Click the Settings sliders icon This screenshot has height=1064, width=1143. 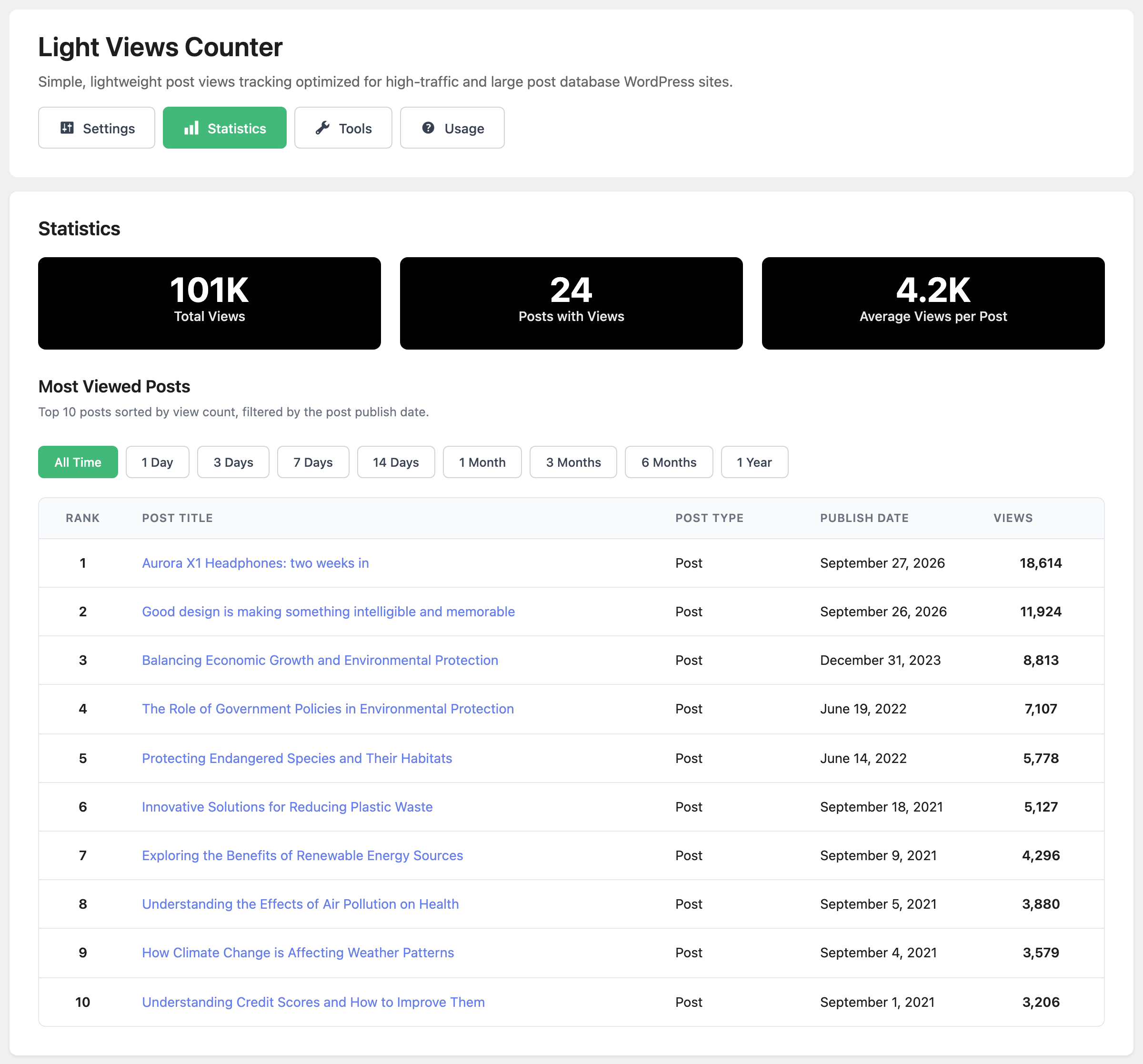point(67,128)
